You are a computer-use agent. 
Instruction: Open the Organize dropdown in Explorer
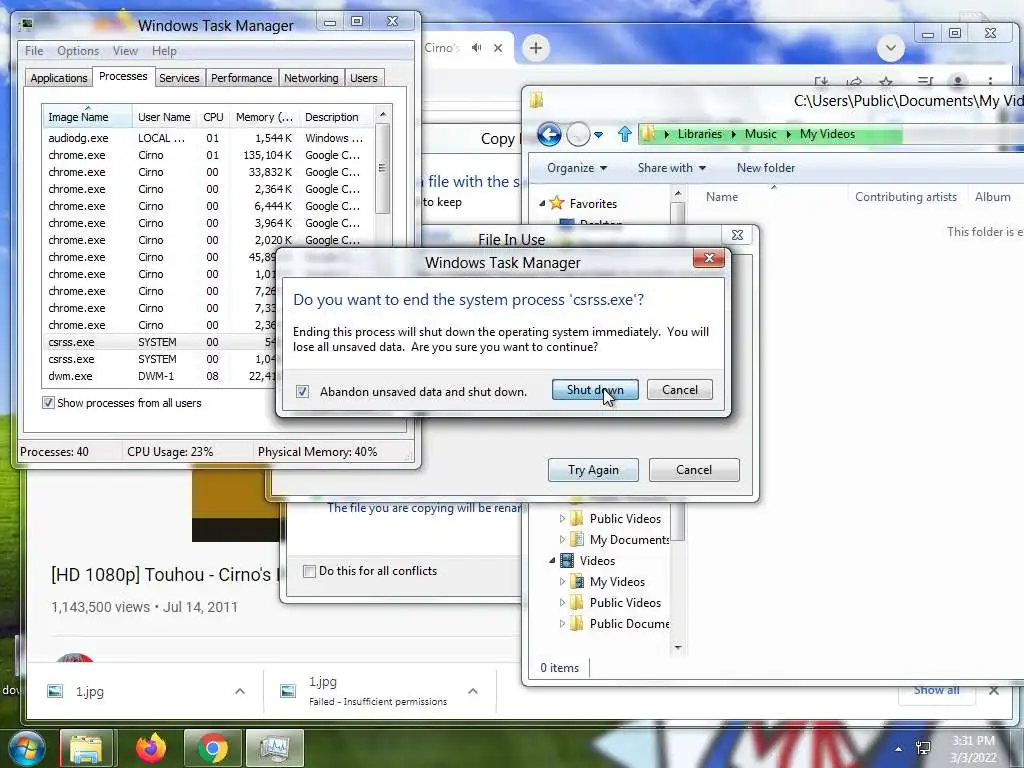coord(577,168)
